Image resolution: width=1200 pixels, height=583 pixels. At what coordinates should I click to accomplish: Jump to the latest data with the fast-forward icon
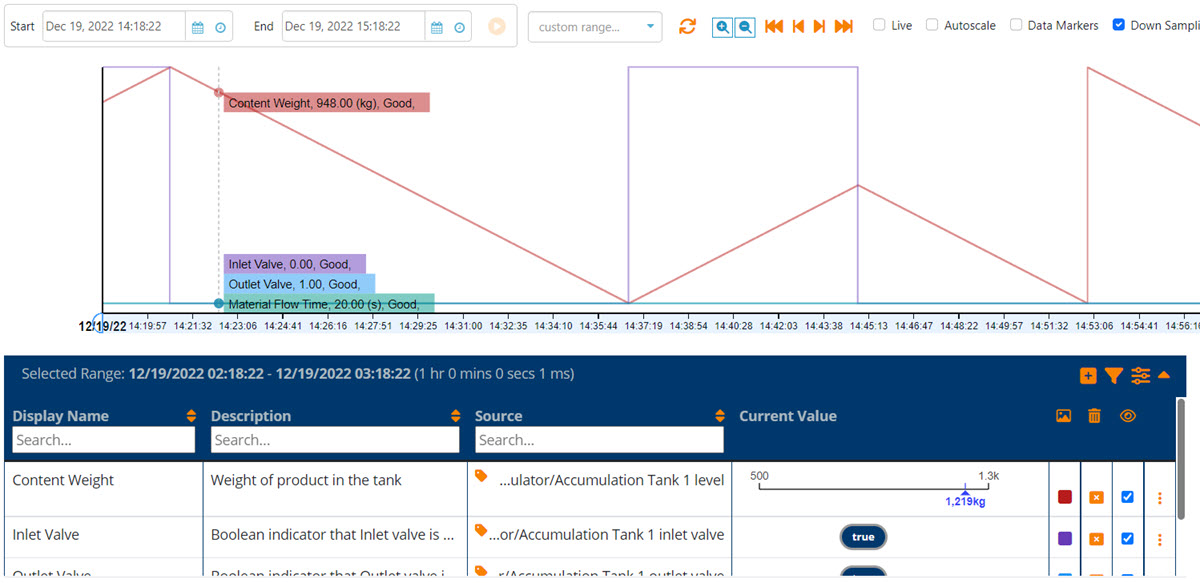click(844, 27)
